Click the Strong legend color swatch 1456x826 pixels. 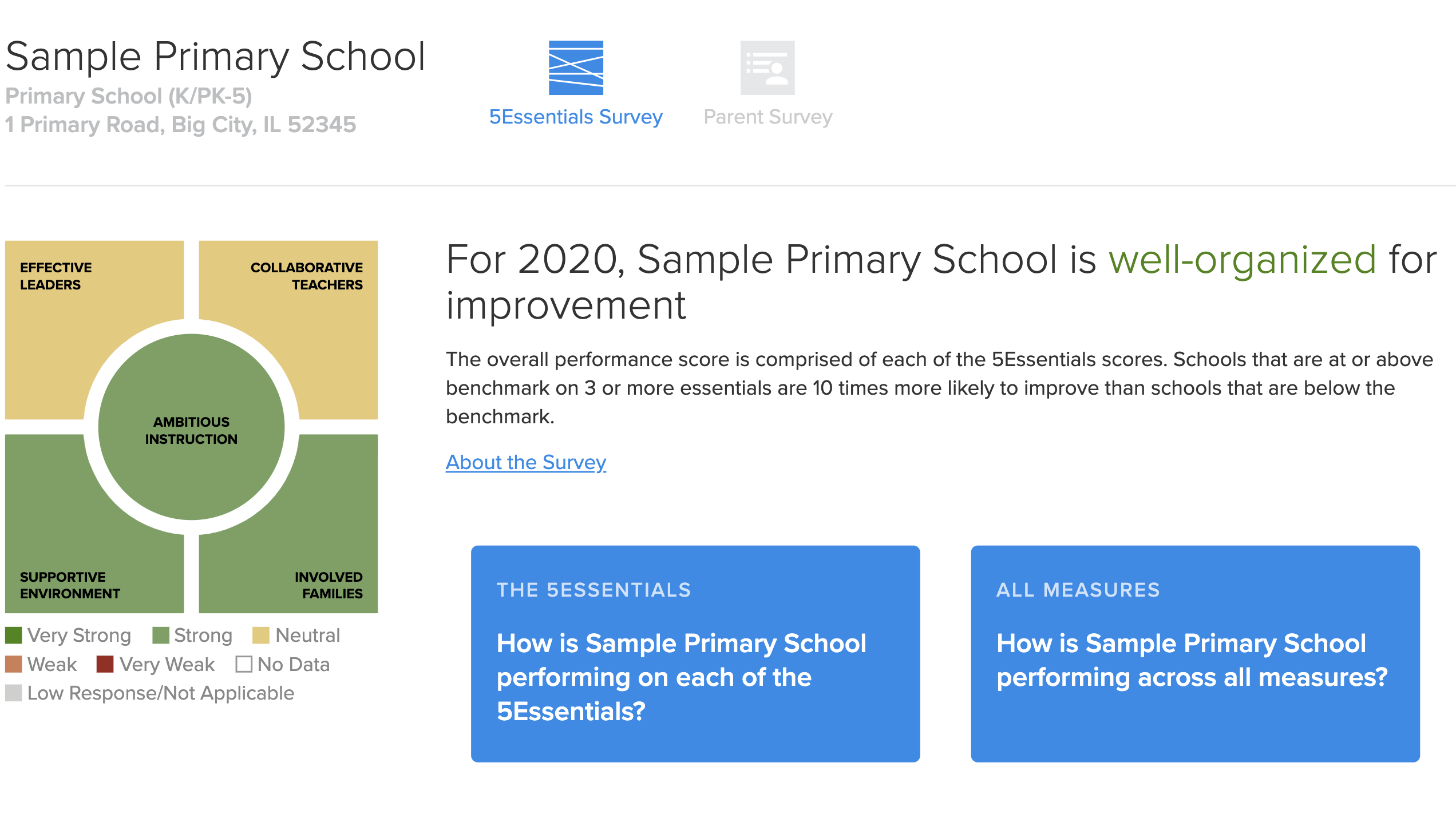pos(161,635)
